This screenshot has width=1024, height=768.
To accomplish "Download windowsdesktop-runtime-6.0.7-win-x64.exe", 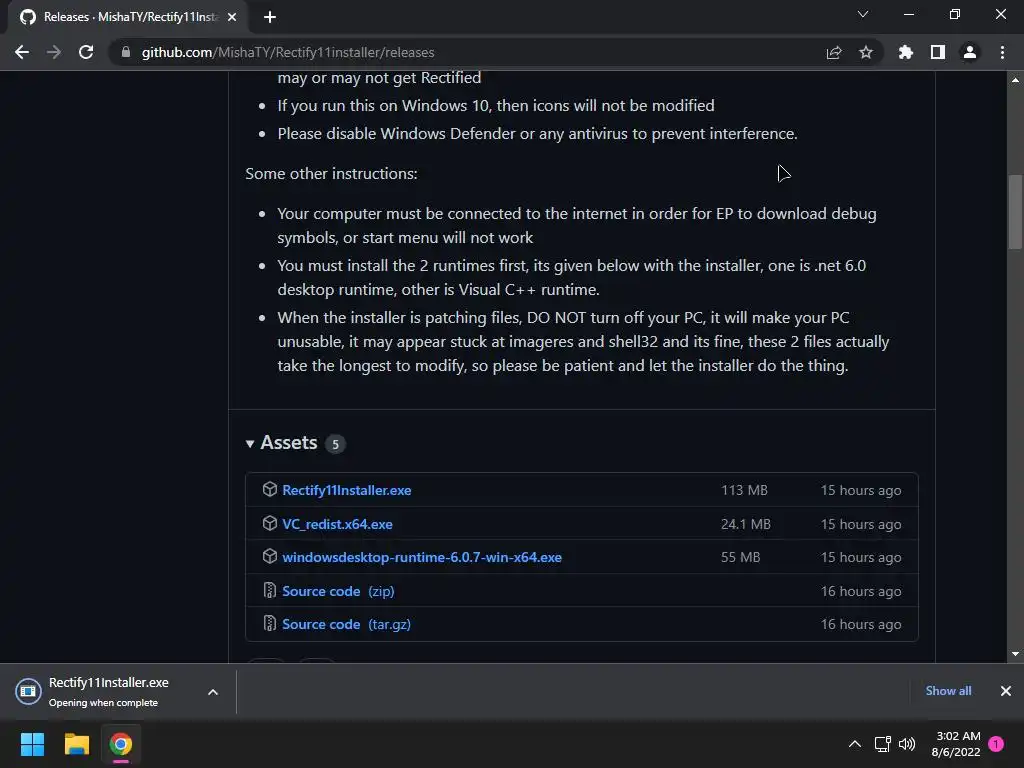I will click(422, 558).
